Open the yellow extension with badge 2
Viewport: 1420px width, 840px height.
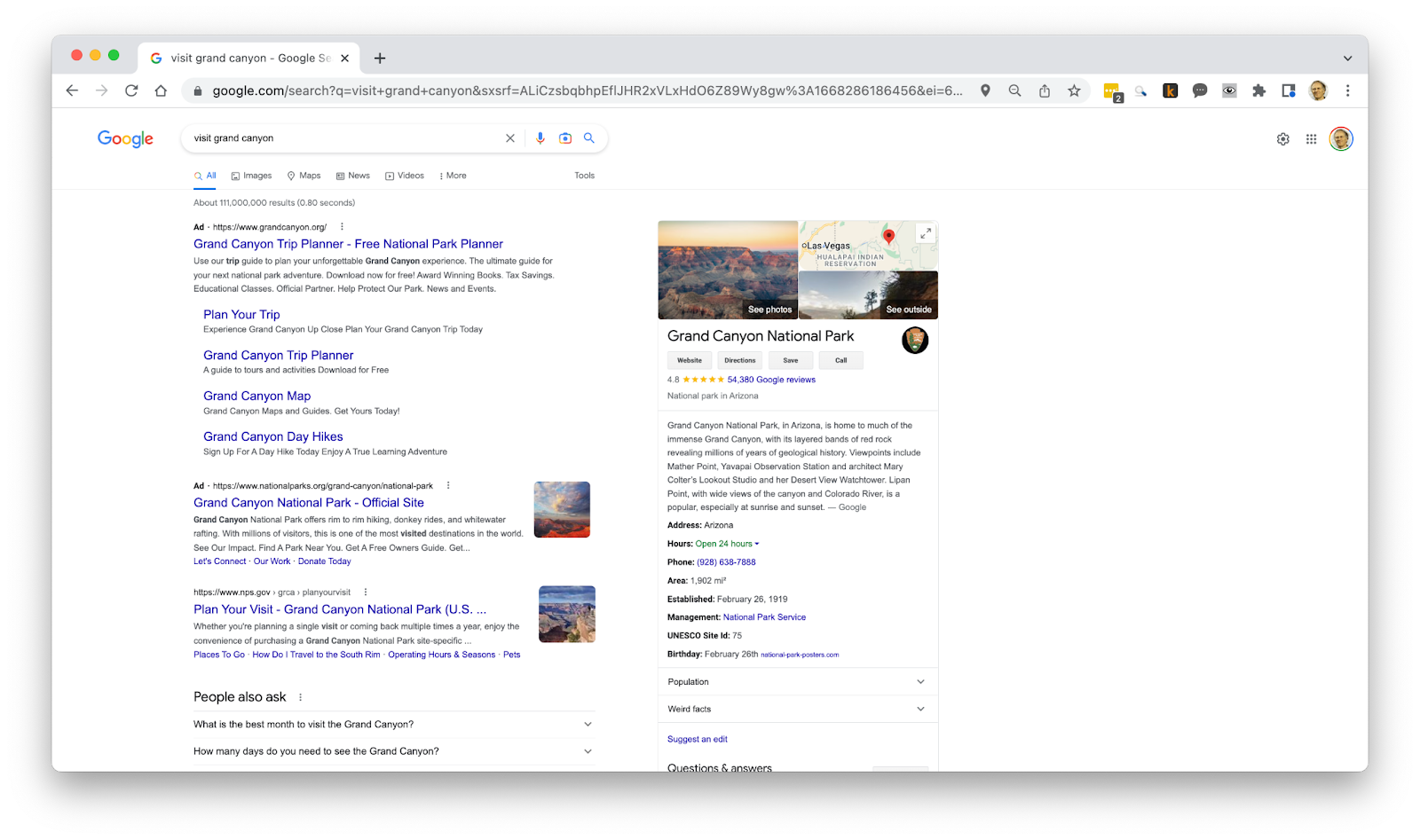1112,91
